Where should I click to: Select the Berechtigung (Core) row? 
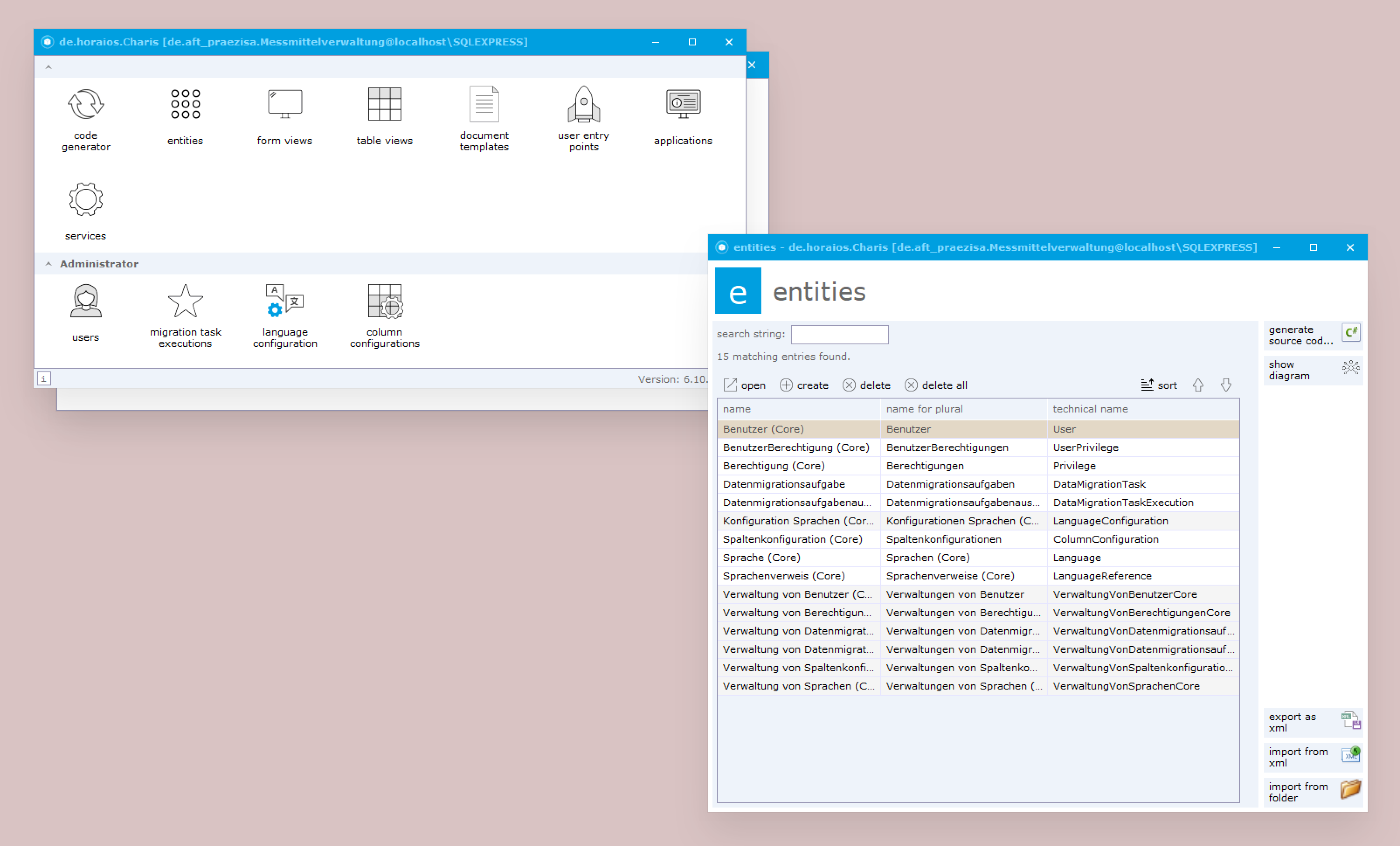pyautogui.click(x=978, y=466)
